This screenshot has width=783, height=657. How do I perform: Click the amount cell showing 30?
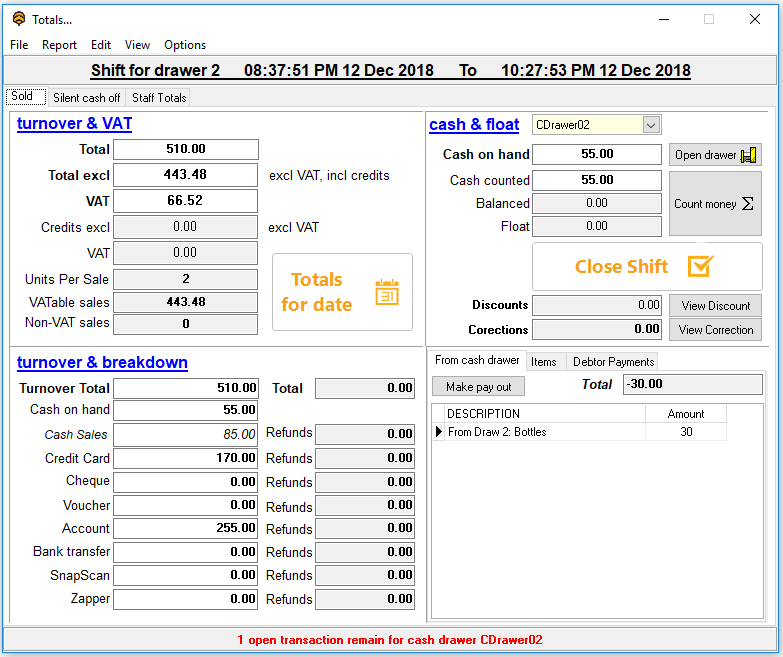coord(686,432)
